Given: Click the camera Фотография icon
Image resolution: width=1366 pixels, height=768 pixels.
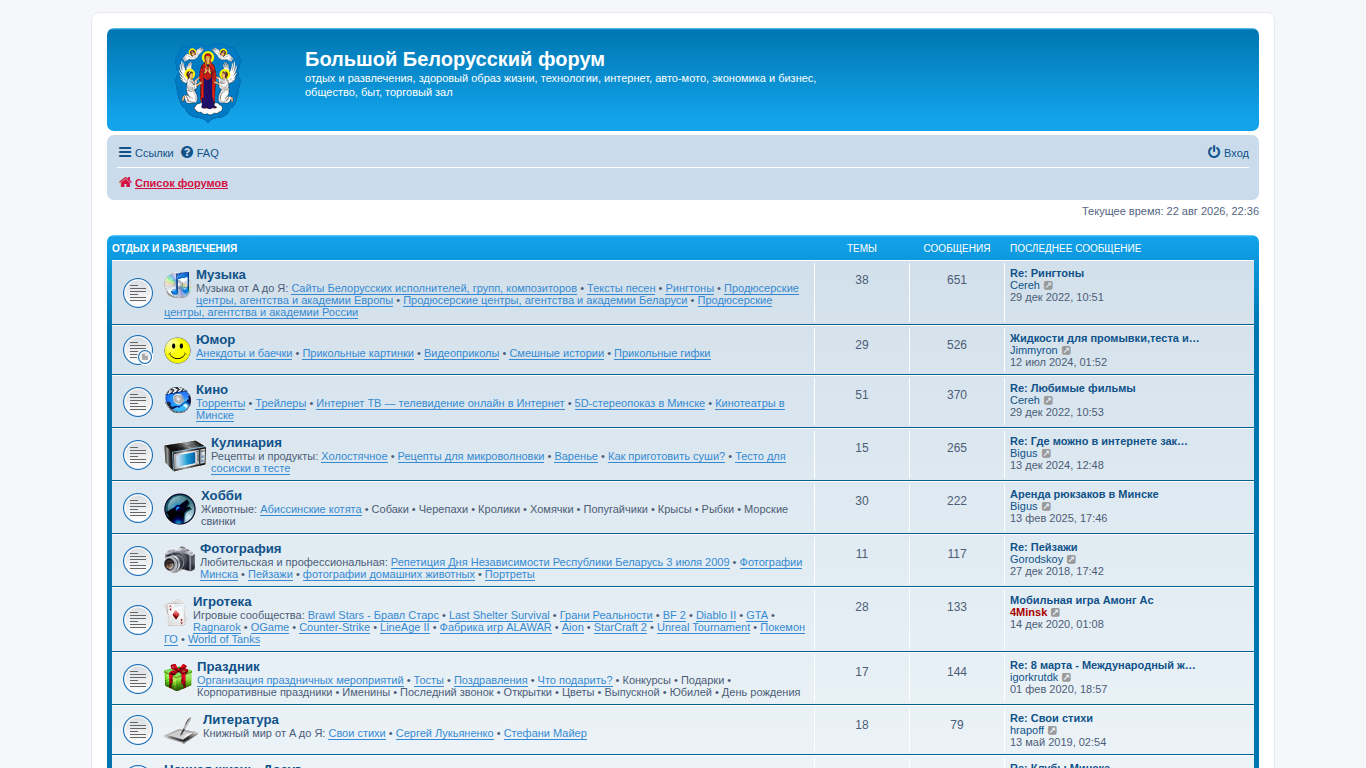Looking at the screenshot, I should [x=180, y=560].
